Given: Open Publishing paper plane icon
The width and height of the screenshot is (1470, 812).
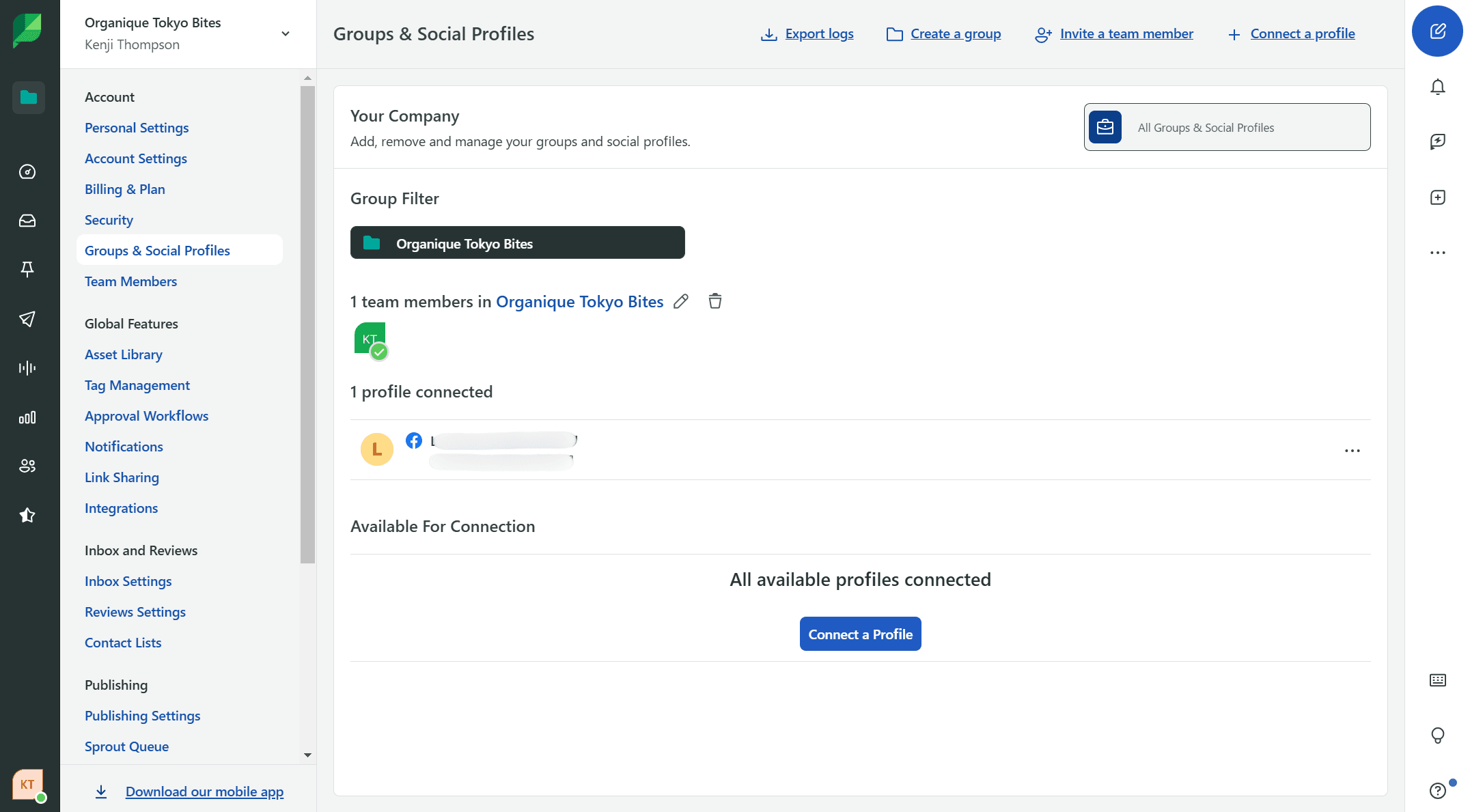Looking at the screenshot, I should (x=27, y=319).
